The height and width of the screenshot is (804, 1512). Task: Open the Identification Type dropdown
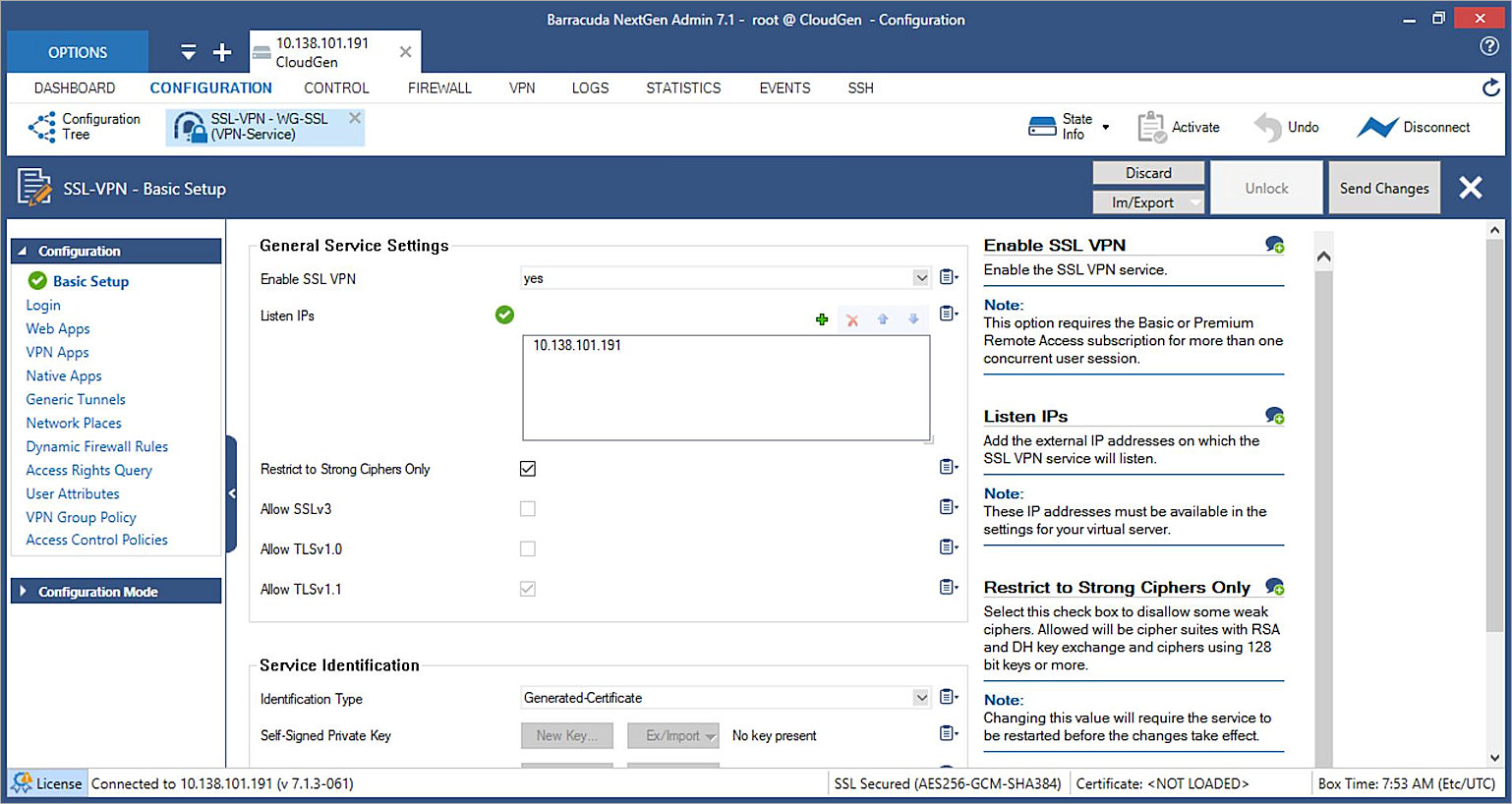921,697
